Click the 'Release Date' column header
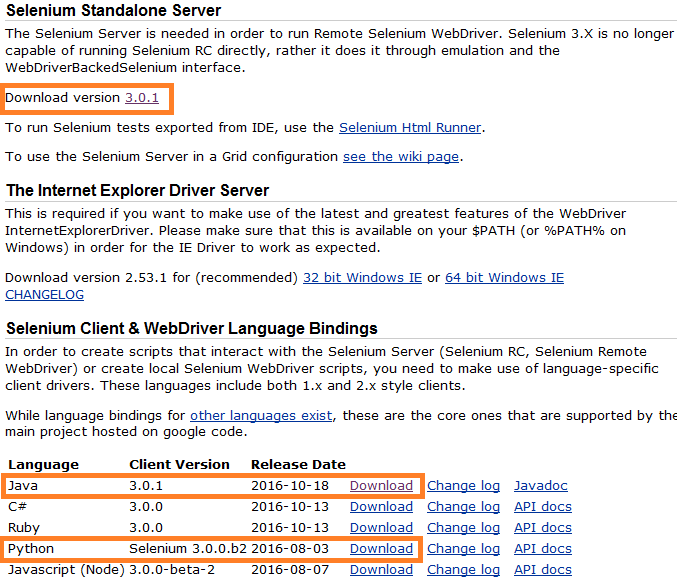This screenshot has width=677, height=582. pyautogui.click(x=298, y=465)
